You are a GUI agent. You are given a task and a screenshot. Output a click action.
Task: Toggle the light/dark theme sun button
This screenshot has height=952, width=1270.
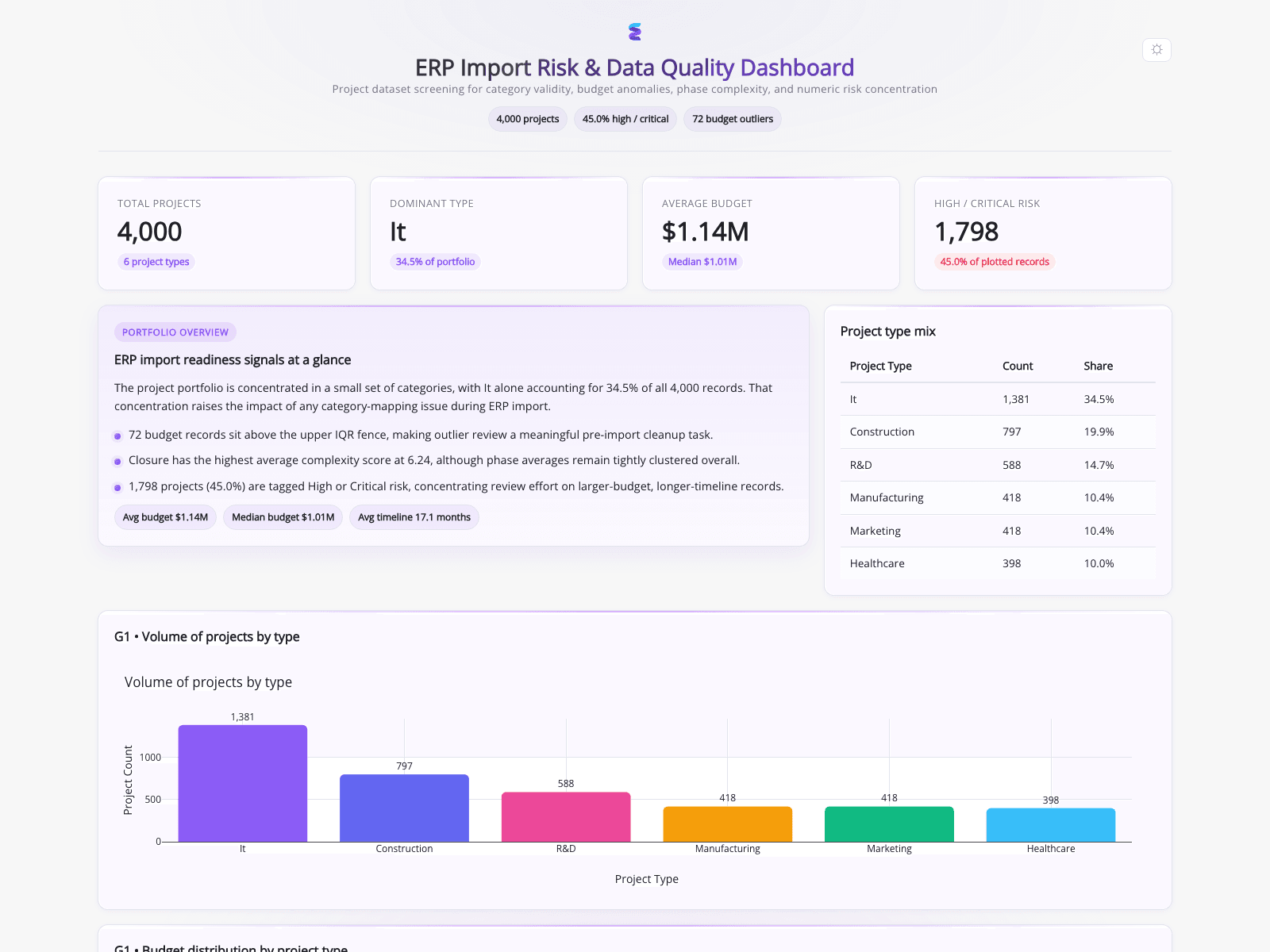pyautogui.click(x=1156, y=50)
